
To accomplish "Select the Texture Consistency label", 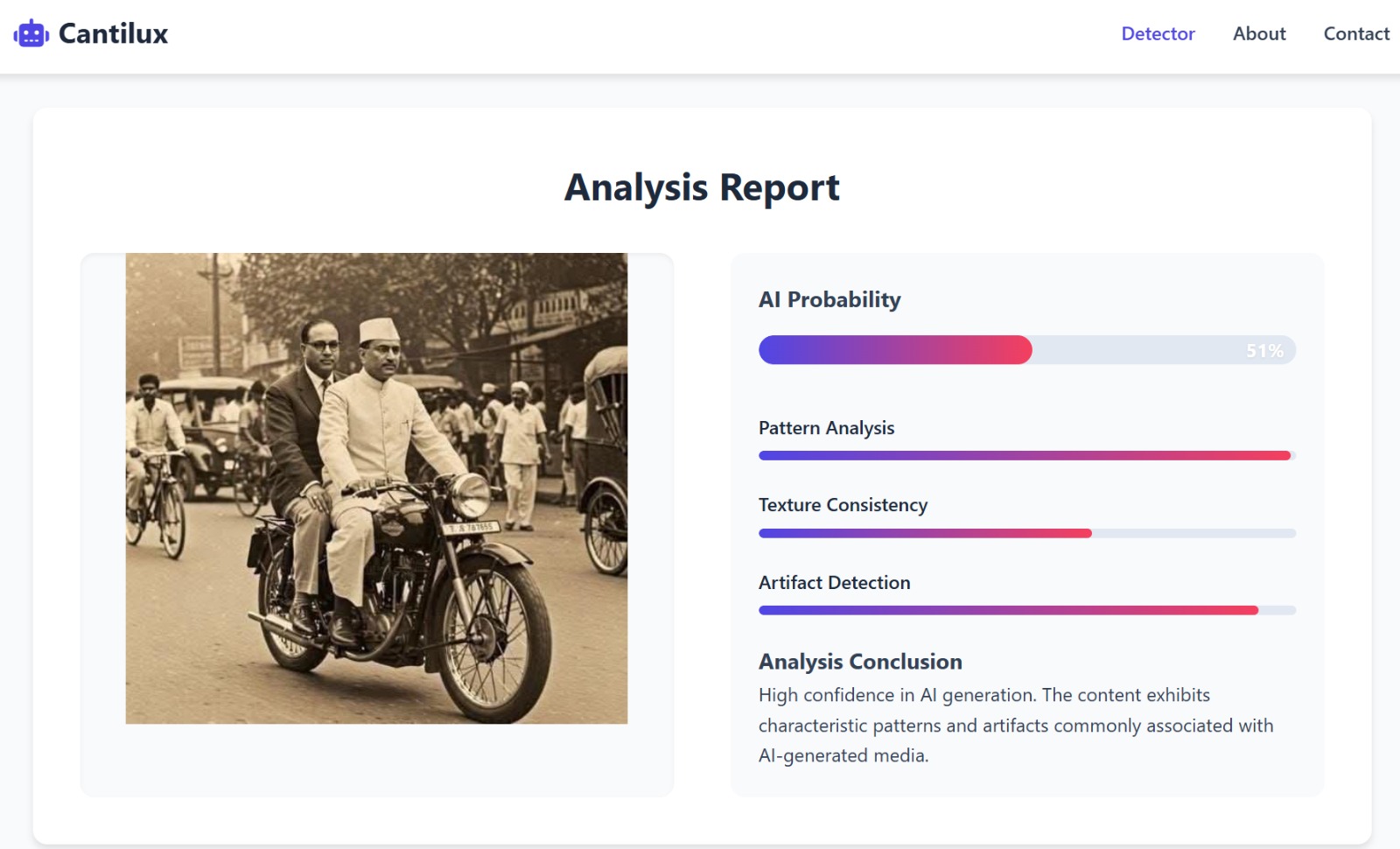I will [843, 505].
